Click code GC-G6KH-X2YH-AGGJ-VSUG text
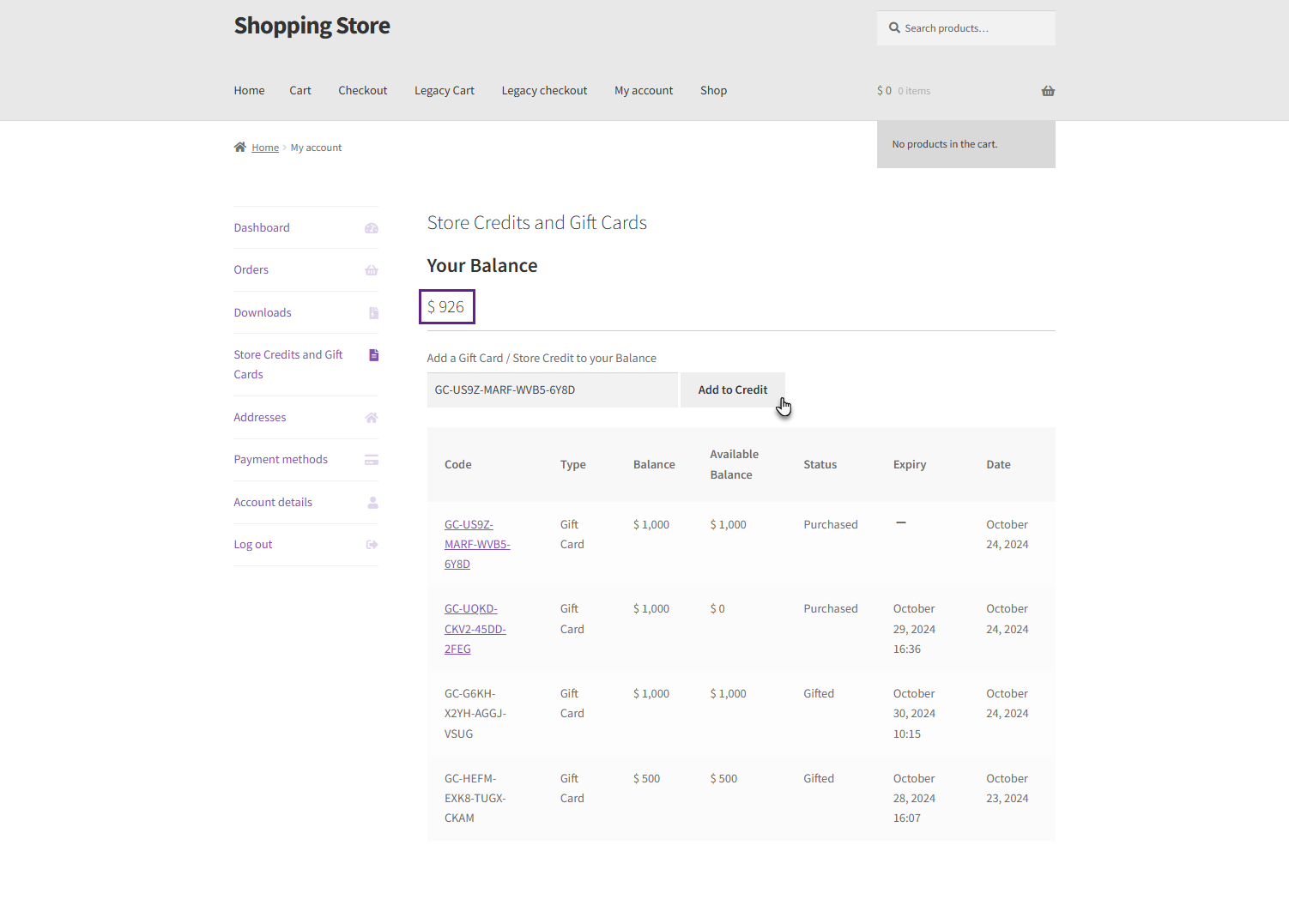 [x=475, y=714]
